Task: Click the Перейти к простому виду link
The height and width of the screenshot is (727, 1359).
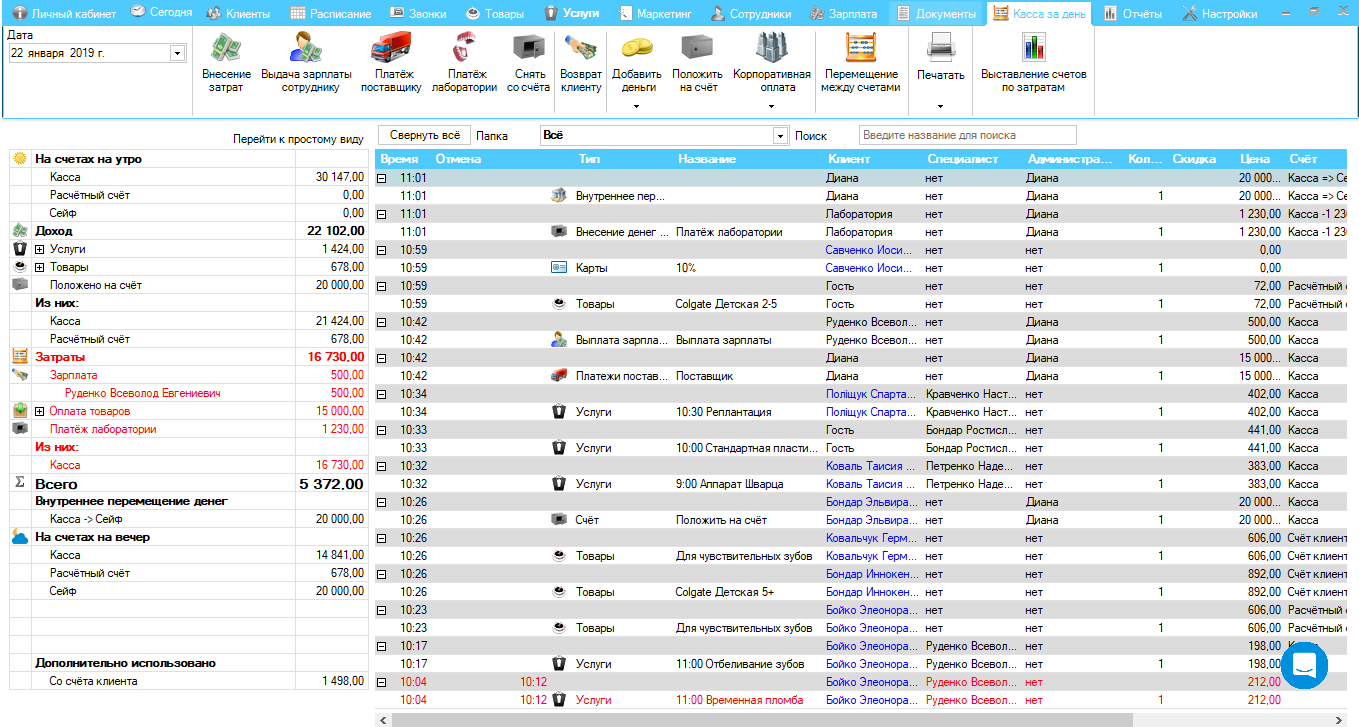Action: (298, 139)
